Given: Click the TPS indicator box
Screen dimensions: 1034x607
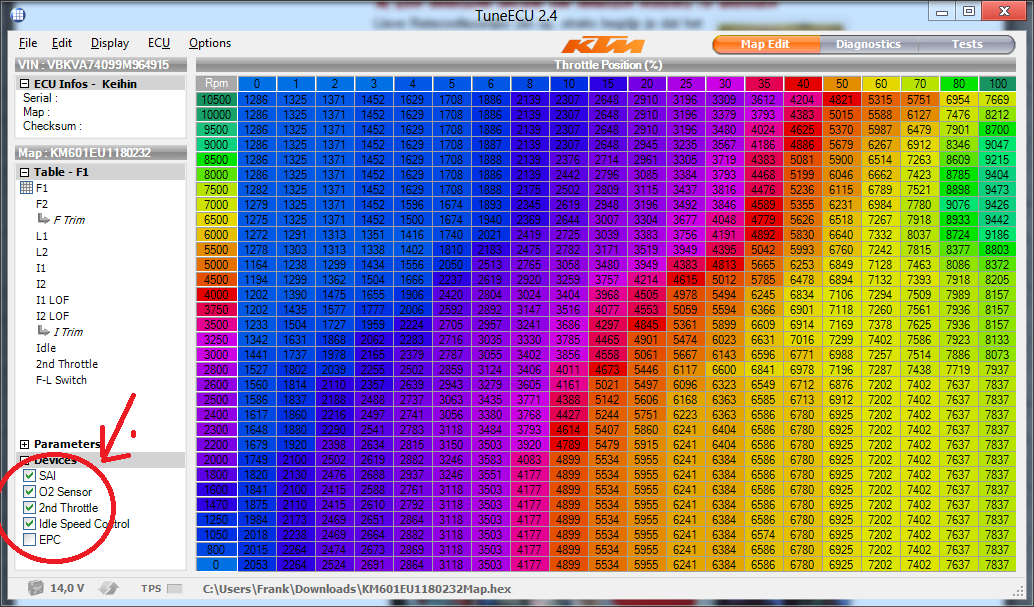Looking at the screenshot, I should [175, 589].
